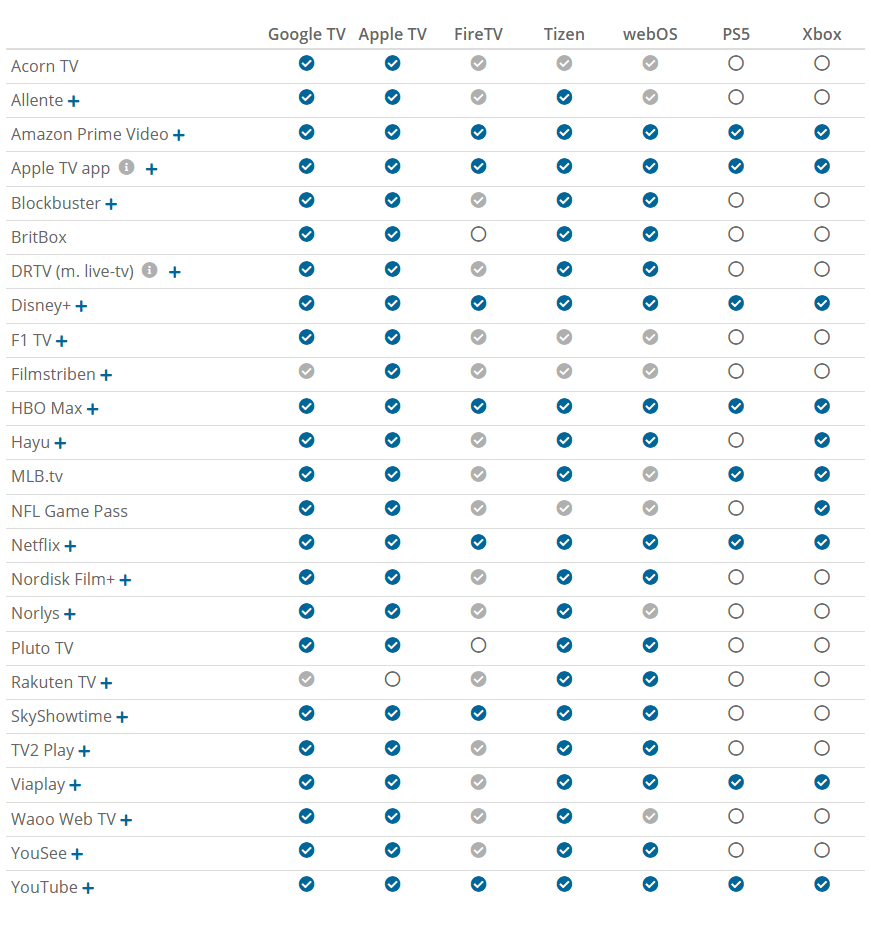
Task: Expand the SkyShowtime row
Action: [122, 717]
